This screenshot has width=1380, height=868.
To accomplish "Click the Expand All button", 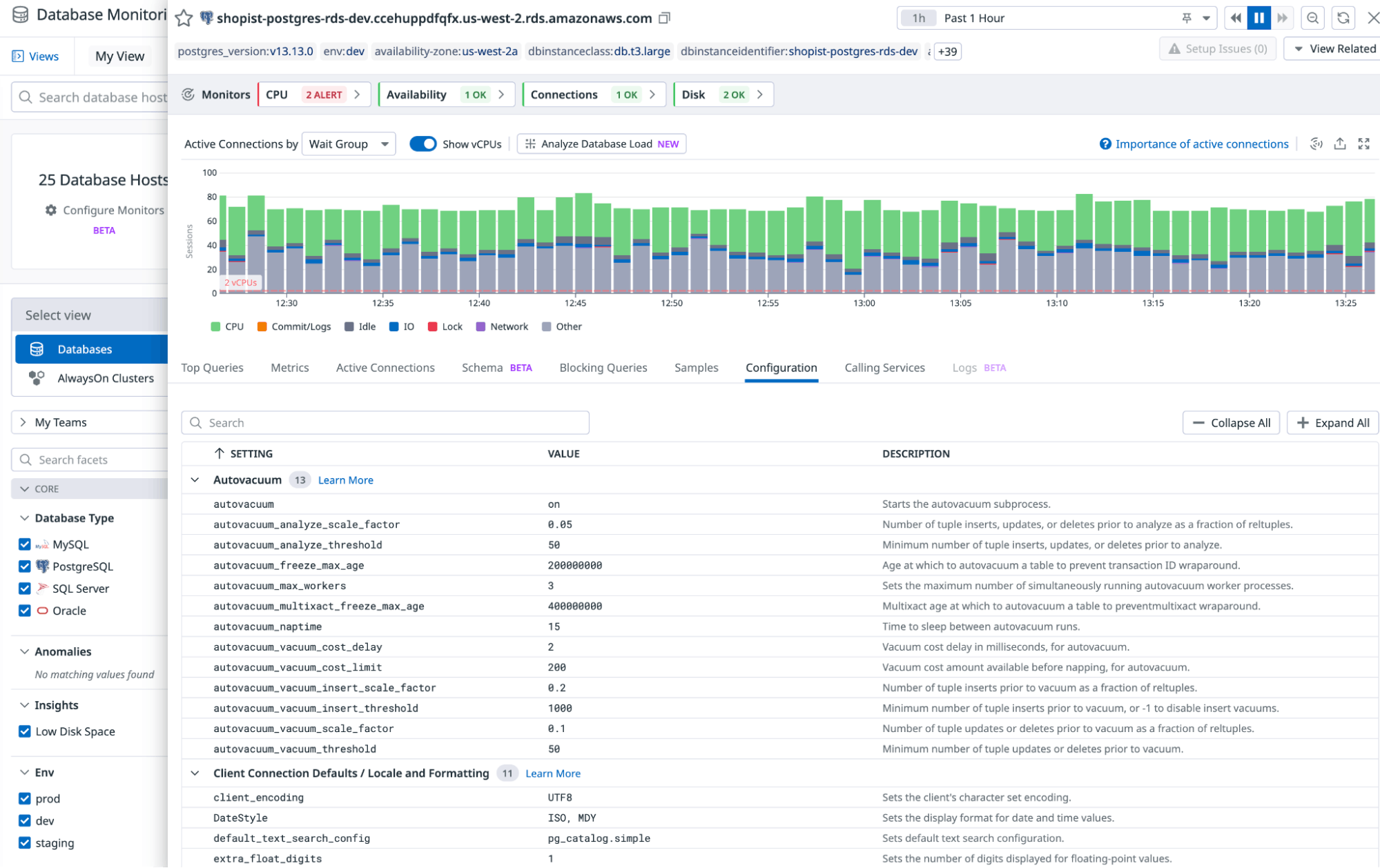I will click(1332, 422).
